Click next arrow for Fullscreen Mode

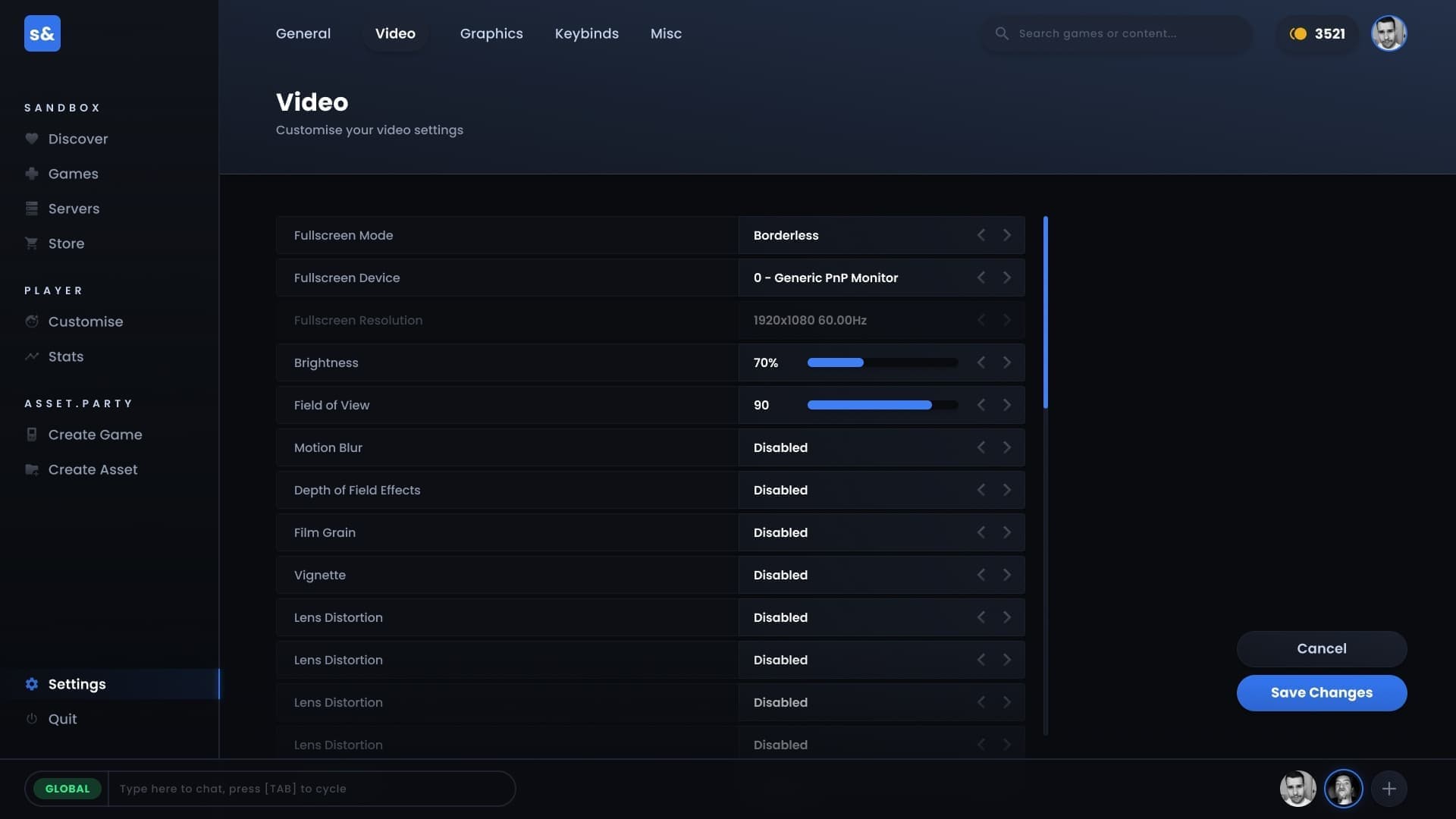(1007, 235)
